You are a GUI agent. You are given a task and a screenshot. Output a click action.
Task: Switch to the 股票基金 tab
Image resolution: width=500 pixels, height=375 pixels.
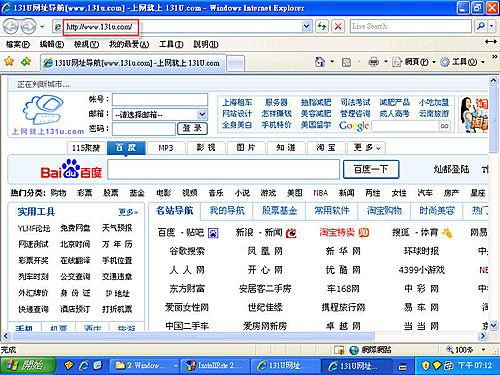[x=279, y=211]
